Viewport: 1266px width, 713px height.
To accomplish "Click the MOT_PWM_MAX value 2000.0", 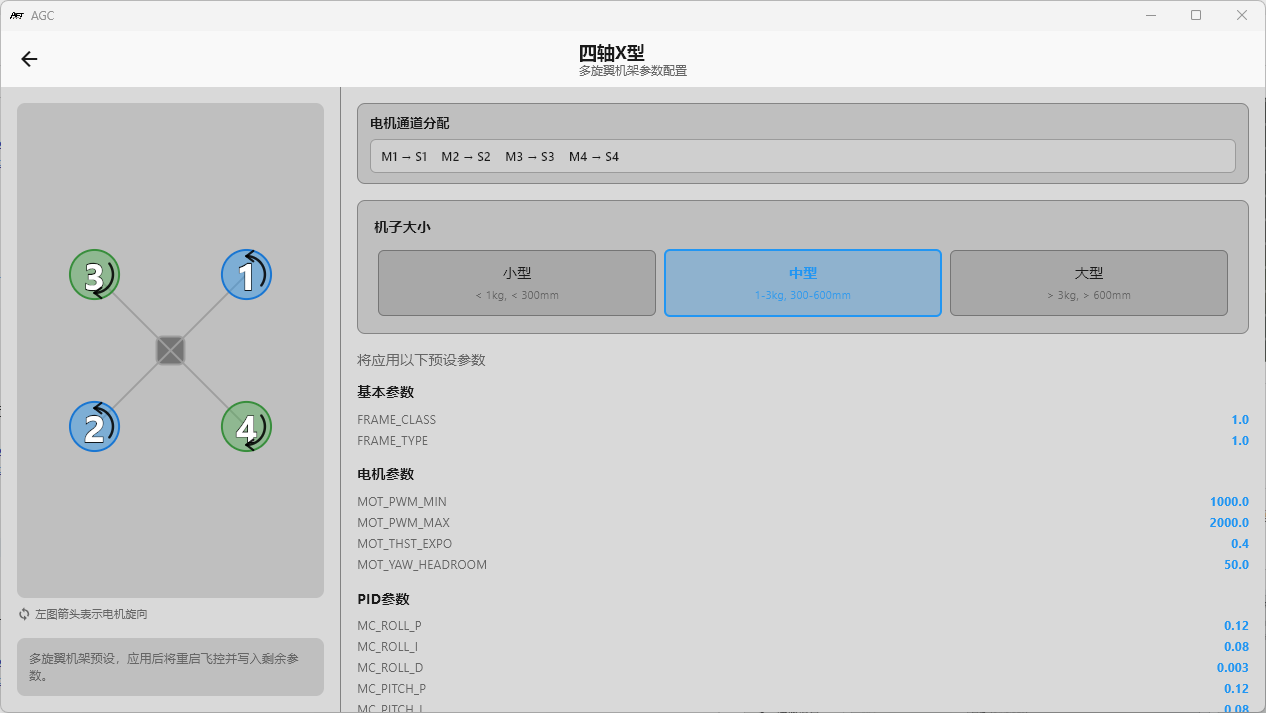I will click(1228, 523).
